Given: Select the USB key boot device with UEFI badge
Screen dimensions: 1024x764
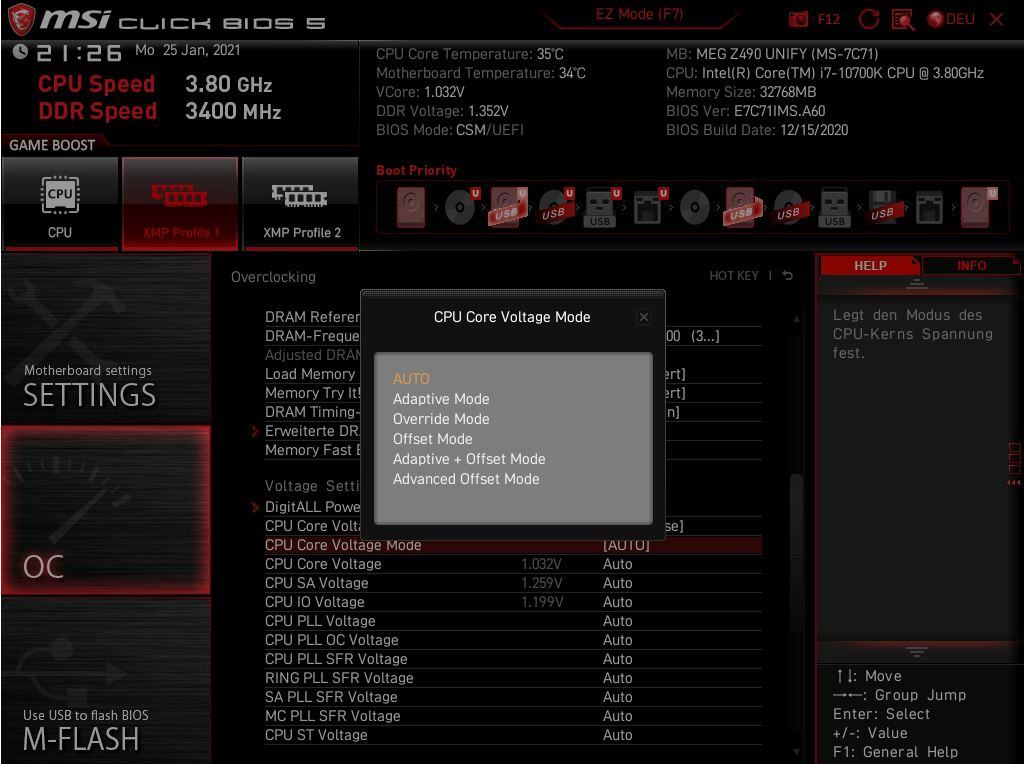Looking at the screenshot, I should [x=601, y=208].
